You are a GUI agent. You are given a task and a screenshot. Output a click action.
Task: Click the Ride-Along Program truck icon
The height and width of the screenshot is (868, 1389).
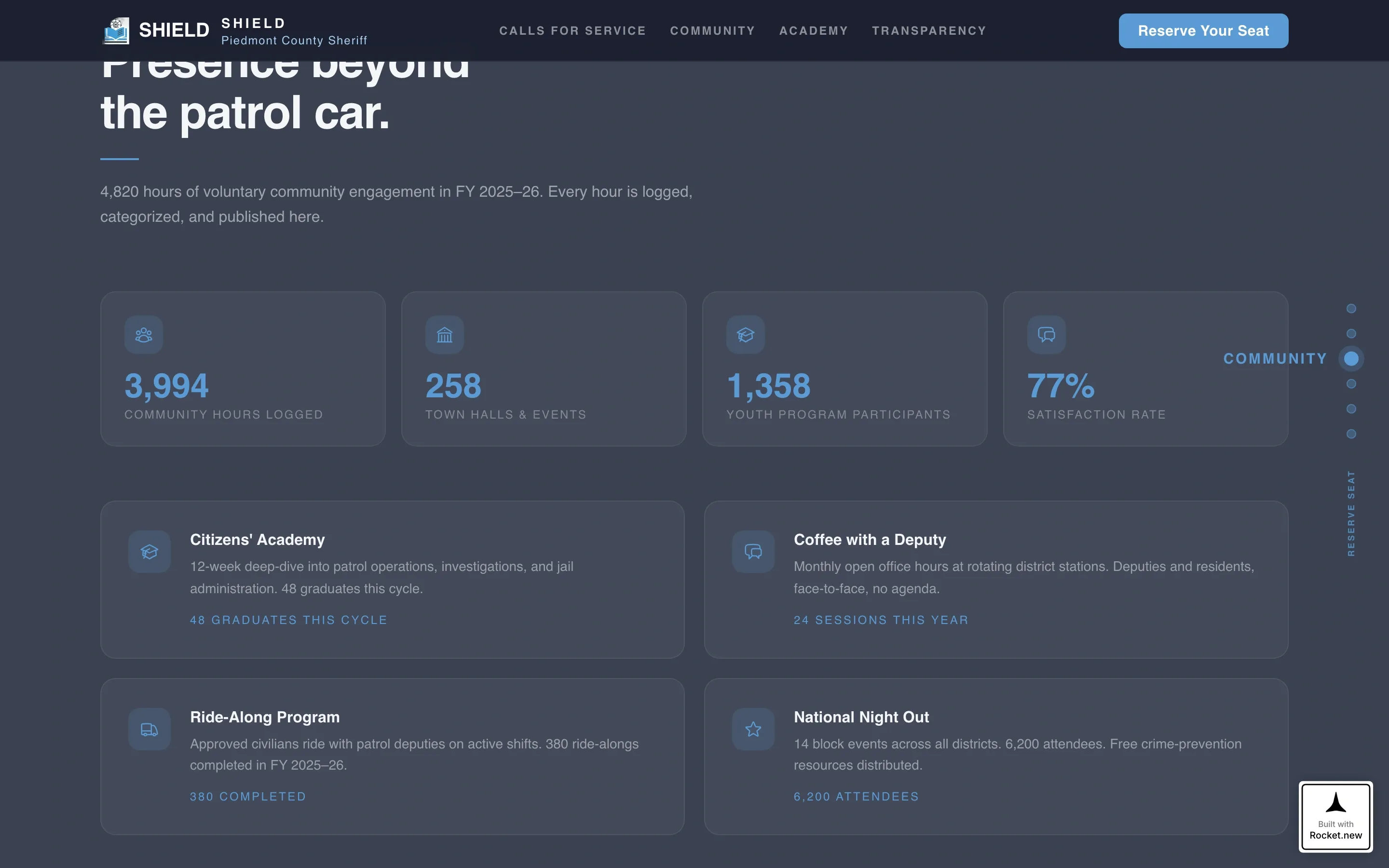tap(149, 729)
